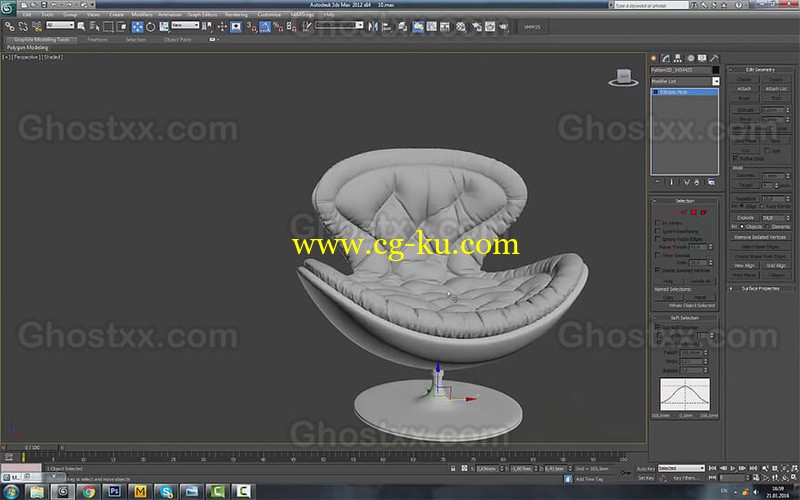Image resolution: width=800 pixels, height=500 pixels.
Task: Switch to the Create command panel tab
Action: [654, 58]
